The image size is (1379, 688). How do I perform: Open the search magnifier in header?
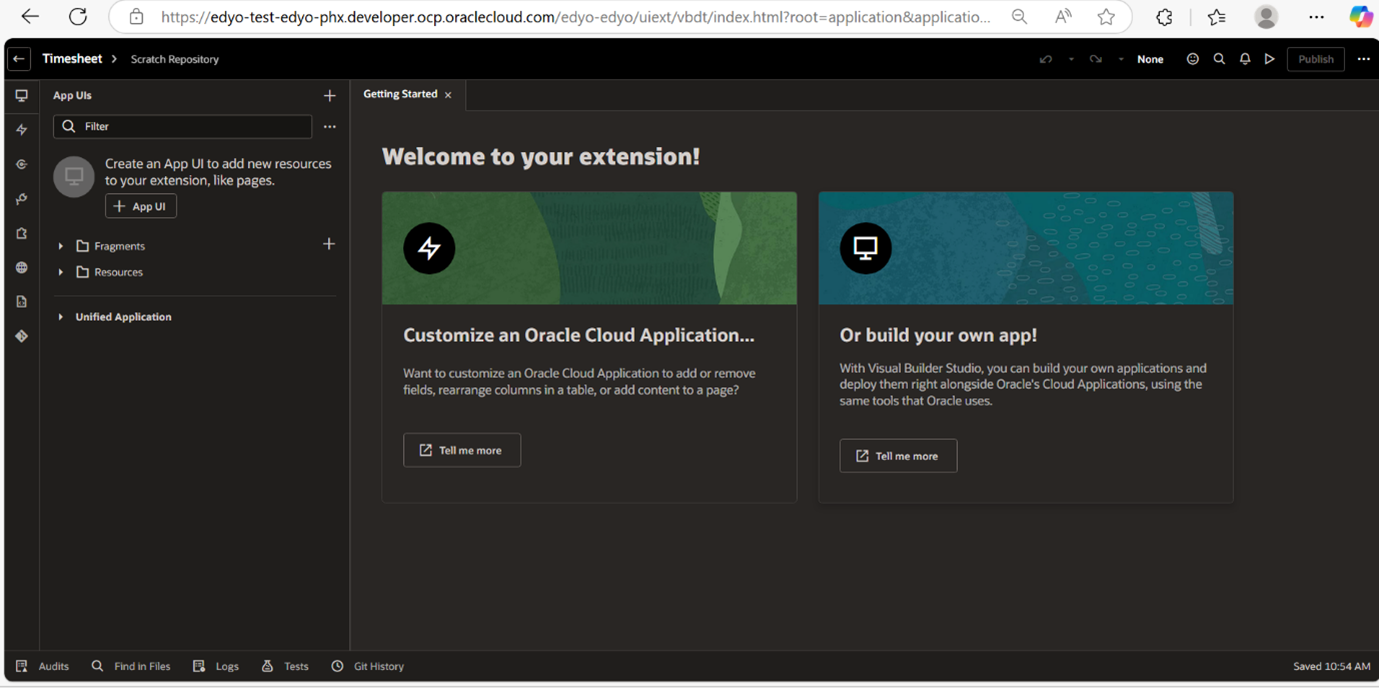1219,59
